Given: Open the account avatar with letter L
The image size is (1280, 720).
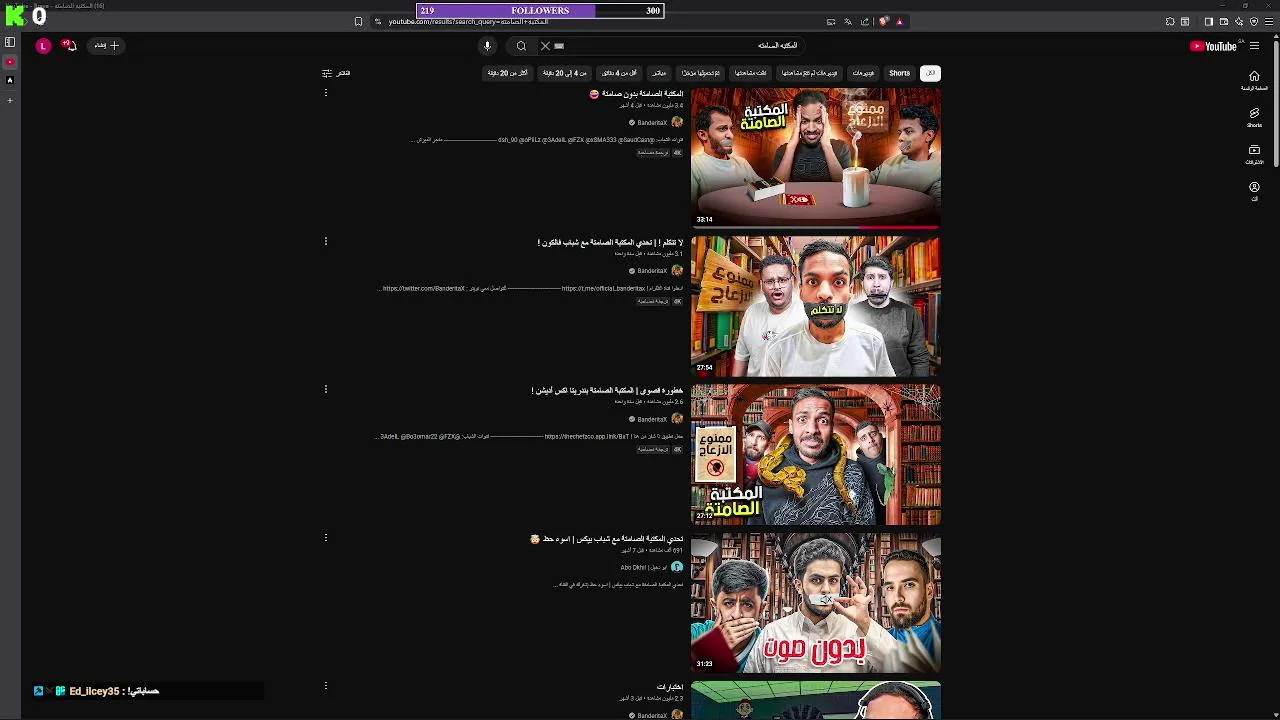Looking at the screenshot, I should 43,46.
